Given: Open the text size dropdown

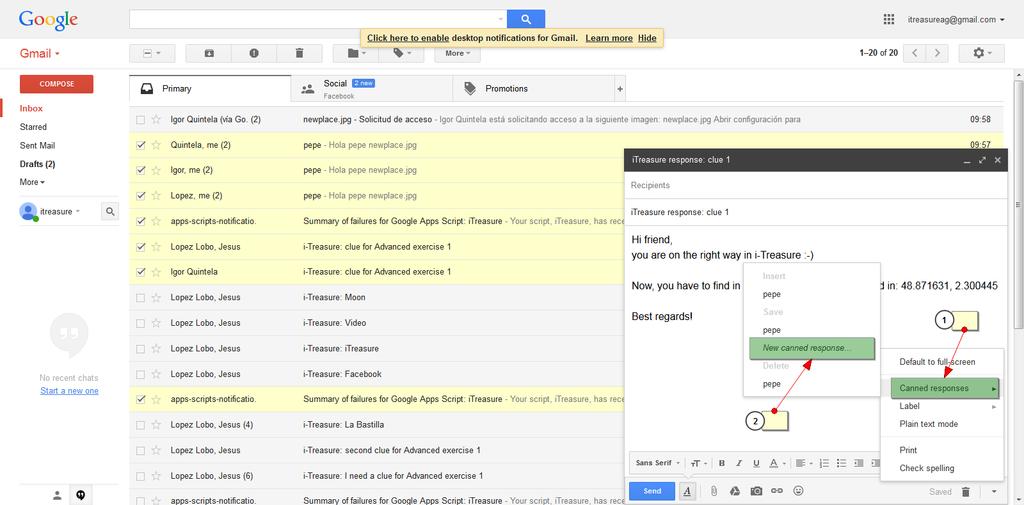Looking at the screenshot, I should (698, 463).
